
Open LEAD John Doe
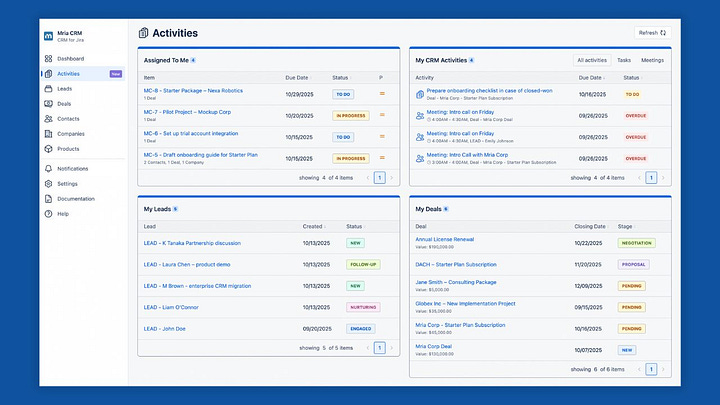(x=164, y=329)
